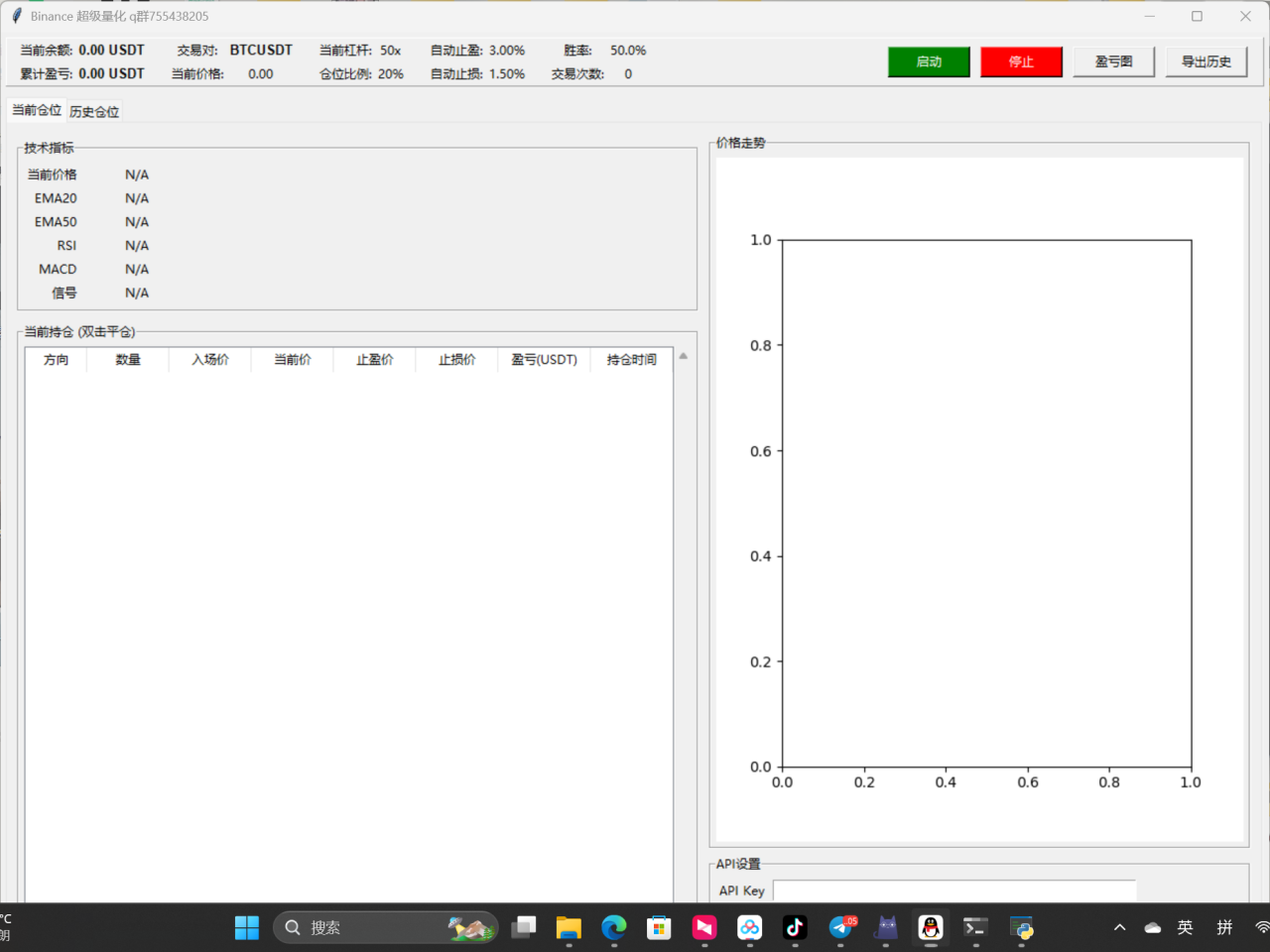Launch Microsoft Edge from the taskbar
Image resolution: width=1270 pixels, height=952 pixels.
pos(614,927)
